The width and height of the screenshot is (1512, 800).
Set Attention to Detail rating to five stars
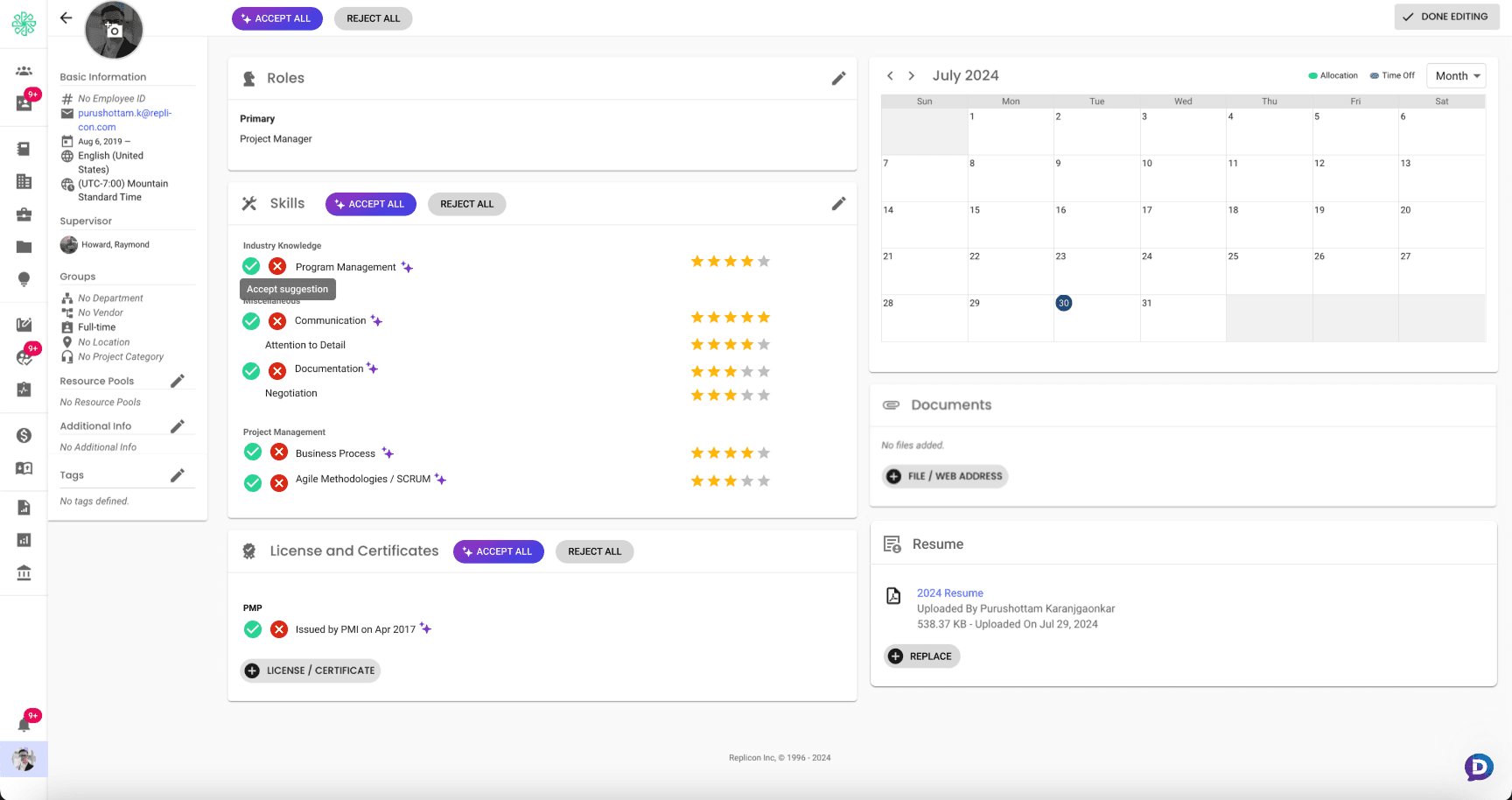[764, 344]
